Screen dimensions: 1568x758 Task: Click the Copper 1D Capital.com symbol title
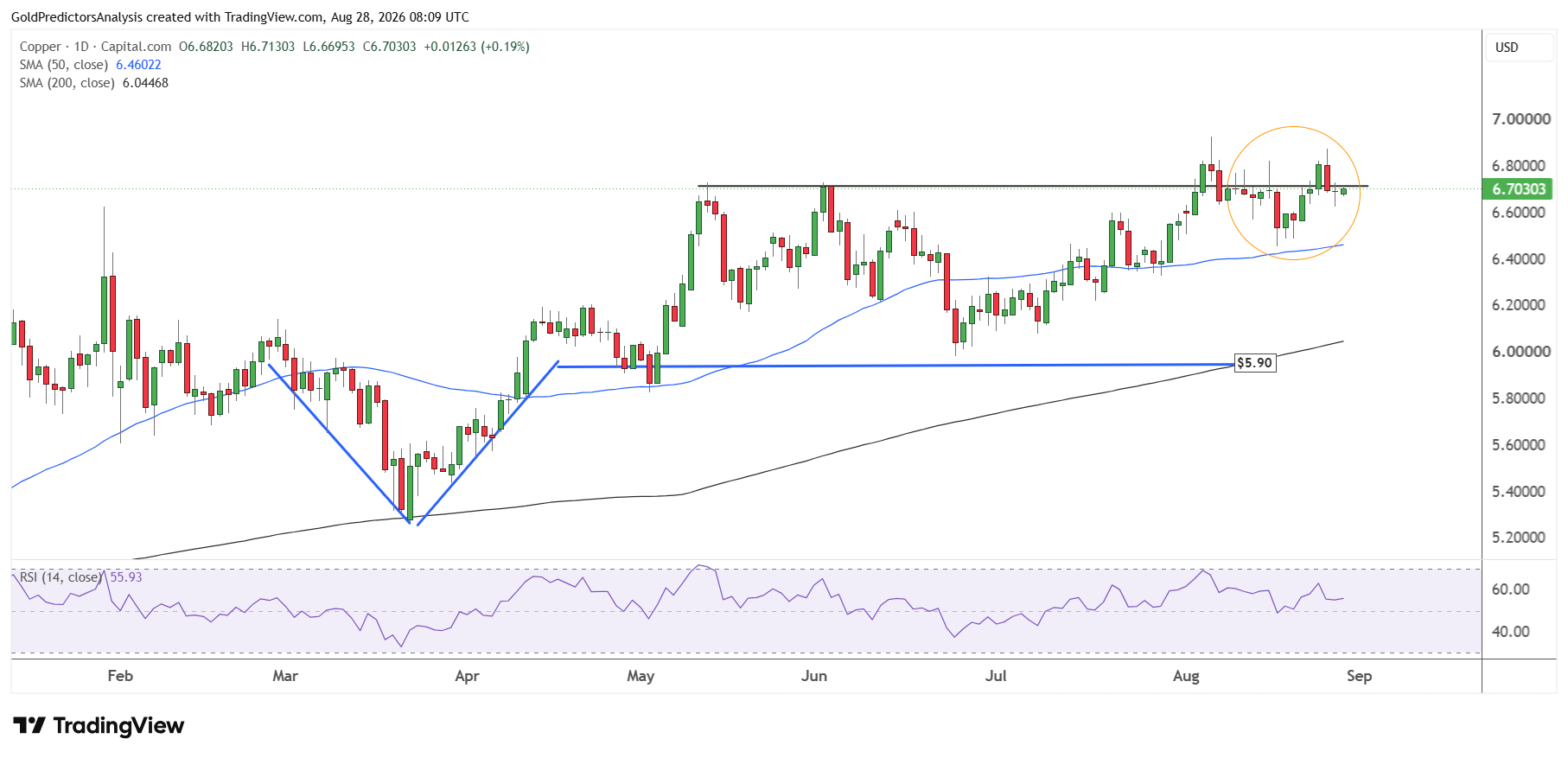[95, 47]
